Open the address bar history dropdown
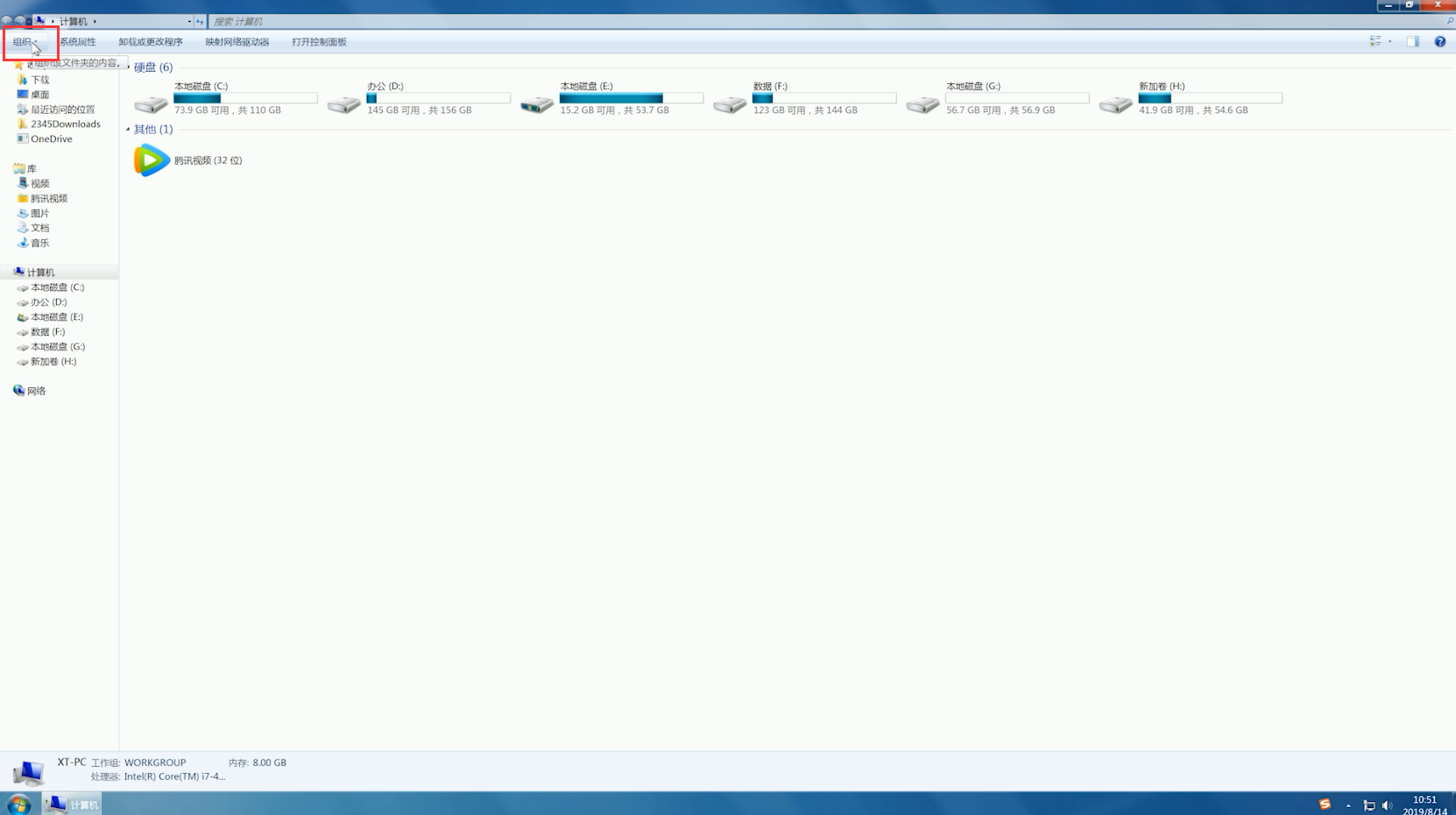 (x=189, y=21)
